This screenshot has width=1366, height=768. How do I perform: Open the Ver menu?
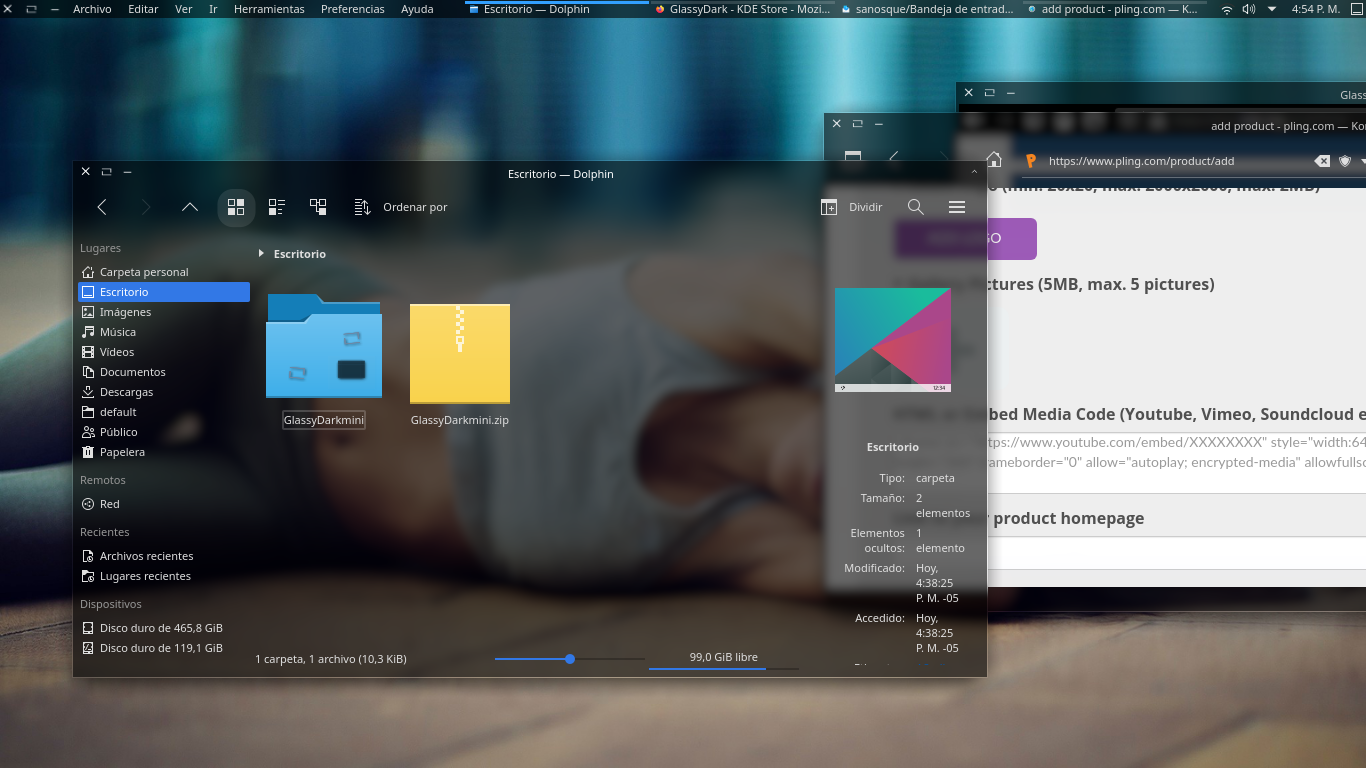(184, 9)
